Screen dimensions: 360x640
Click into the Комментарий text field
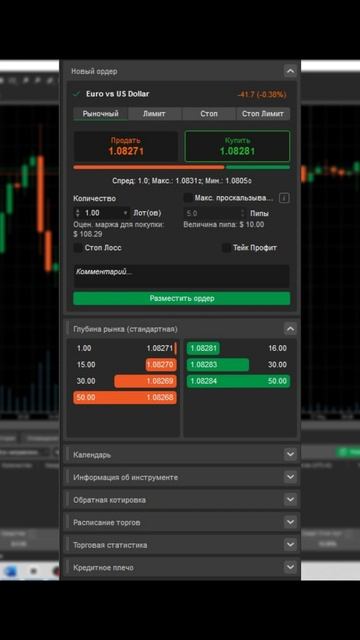(182, 276)
